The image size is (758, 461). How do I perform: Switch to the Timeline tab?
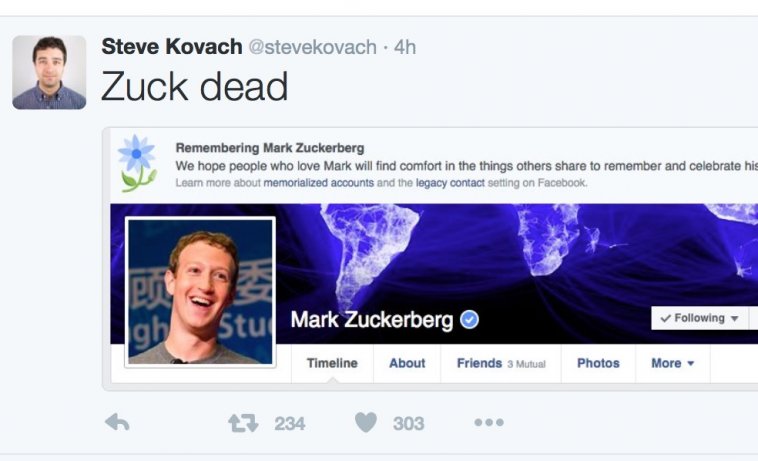[331, 363]
